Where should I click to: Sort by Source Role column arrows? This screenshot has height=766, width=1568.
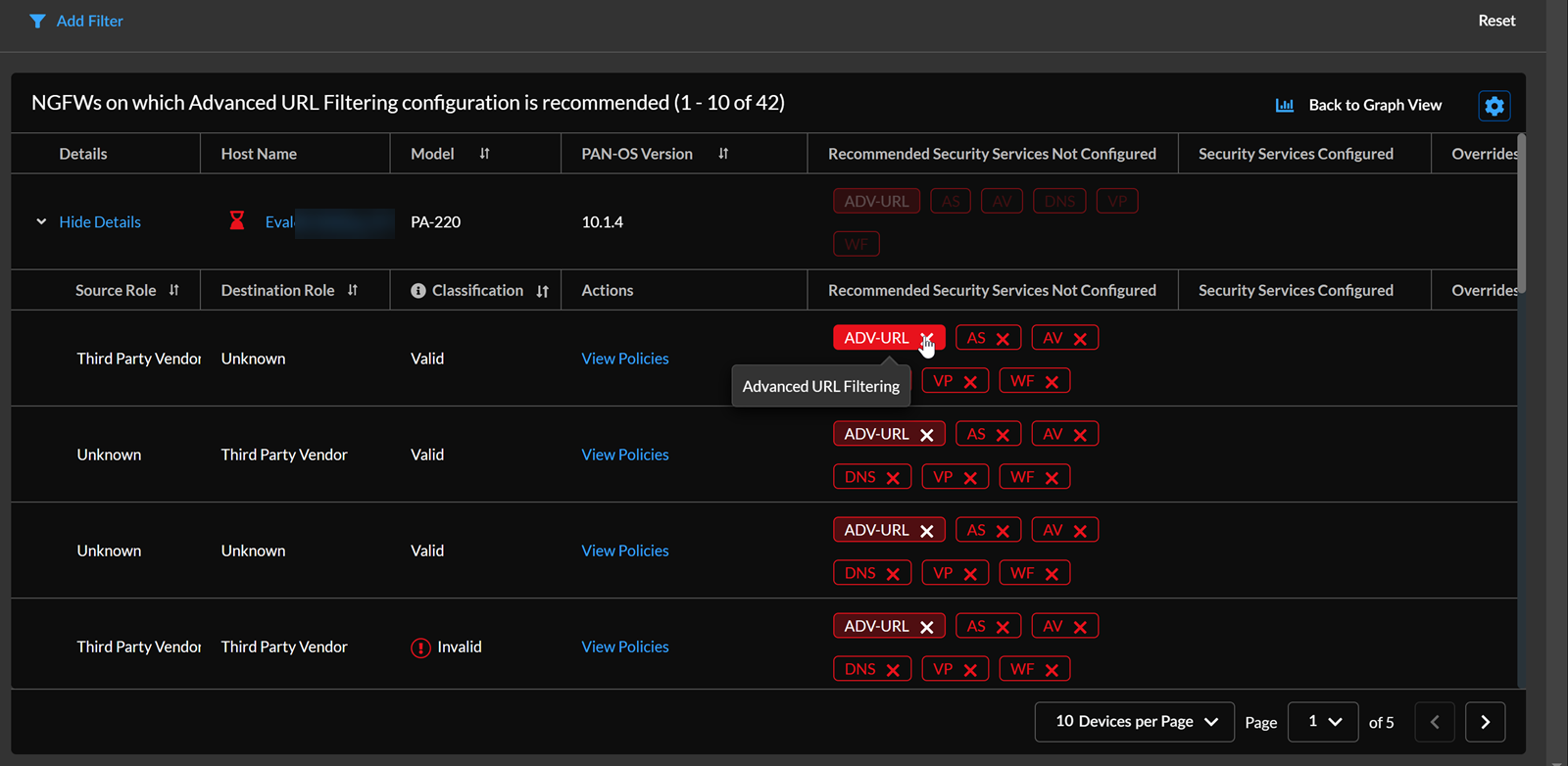coord(174,290)
